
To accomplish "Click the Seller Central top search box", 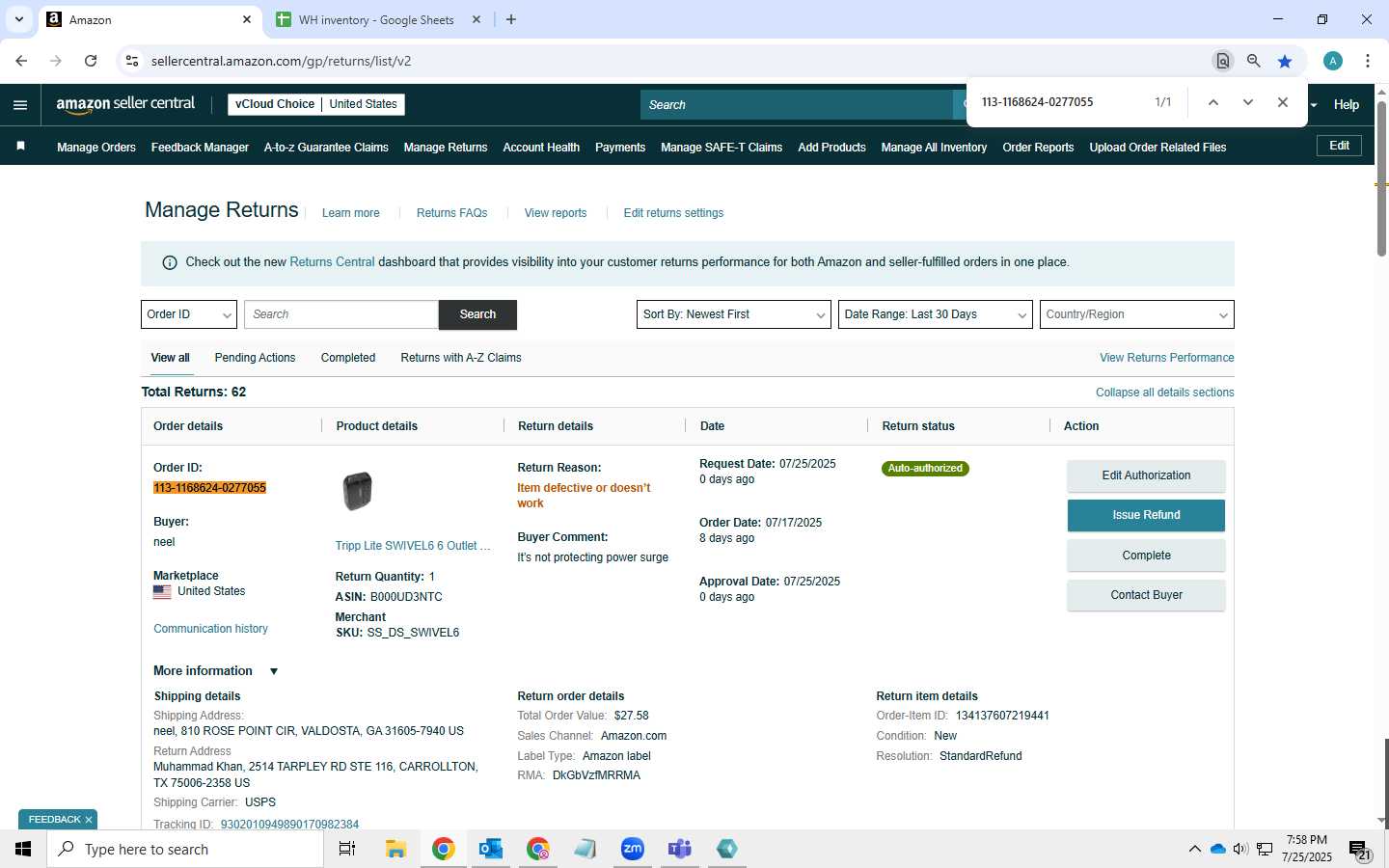I will click(x=797, y=105).
